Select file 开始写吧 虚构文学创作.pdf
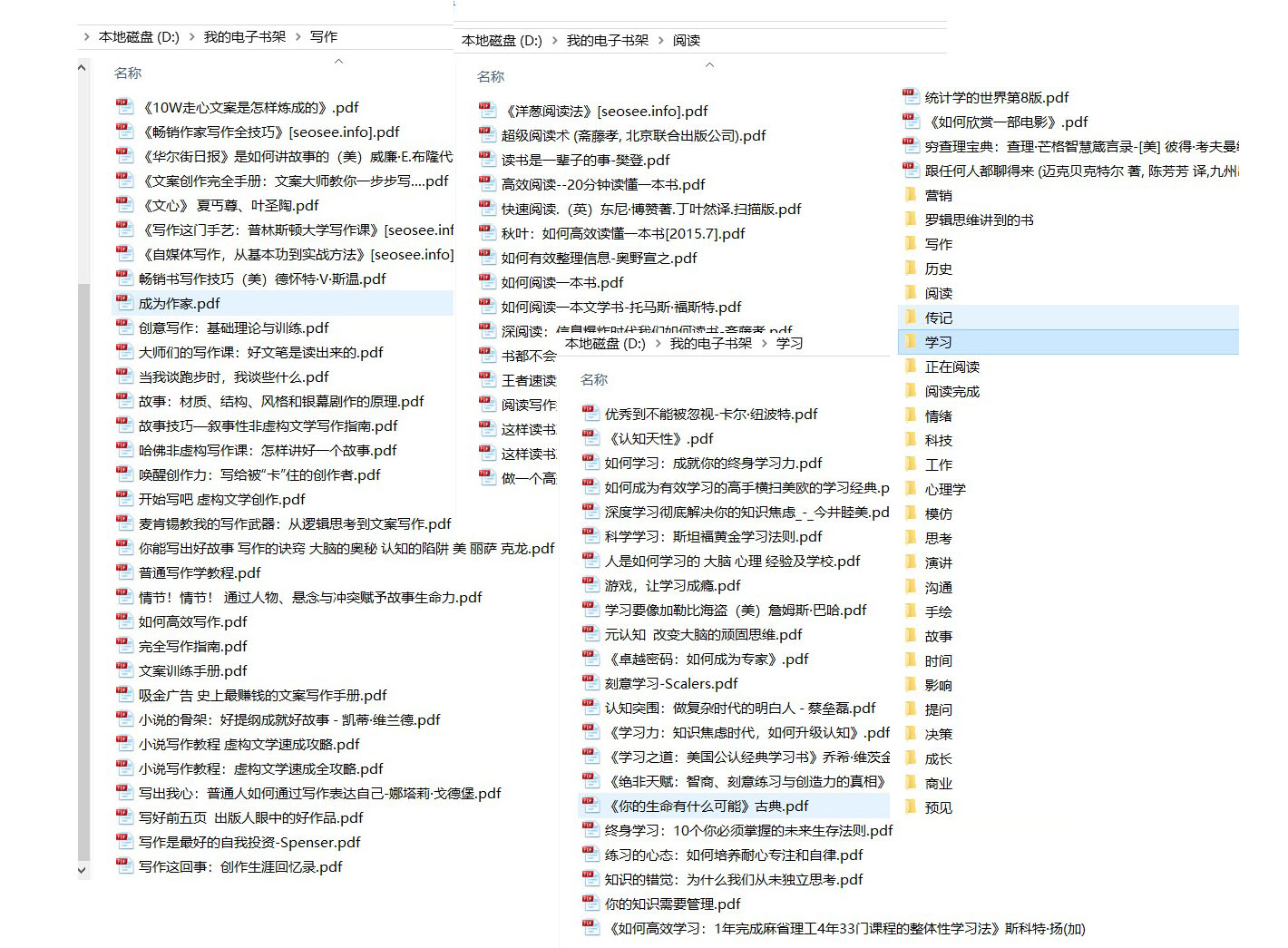 coord(221,499)
